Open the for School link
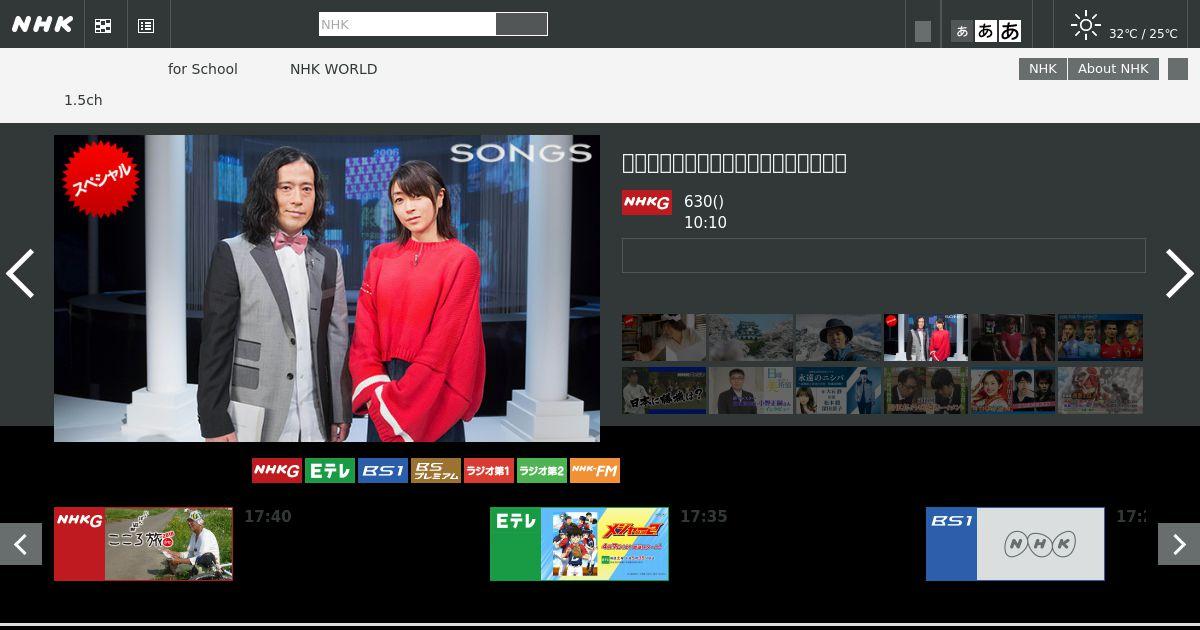1200x630 pixels. point(203,69)
